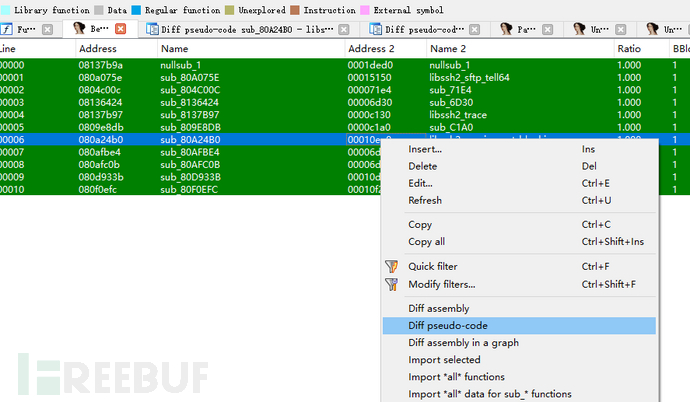The height and width of the screenshot is (402, 690).
Task: Click the Name 2 column header
Action: click(448, 48)
